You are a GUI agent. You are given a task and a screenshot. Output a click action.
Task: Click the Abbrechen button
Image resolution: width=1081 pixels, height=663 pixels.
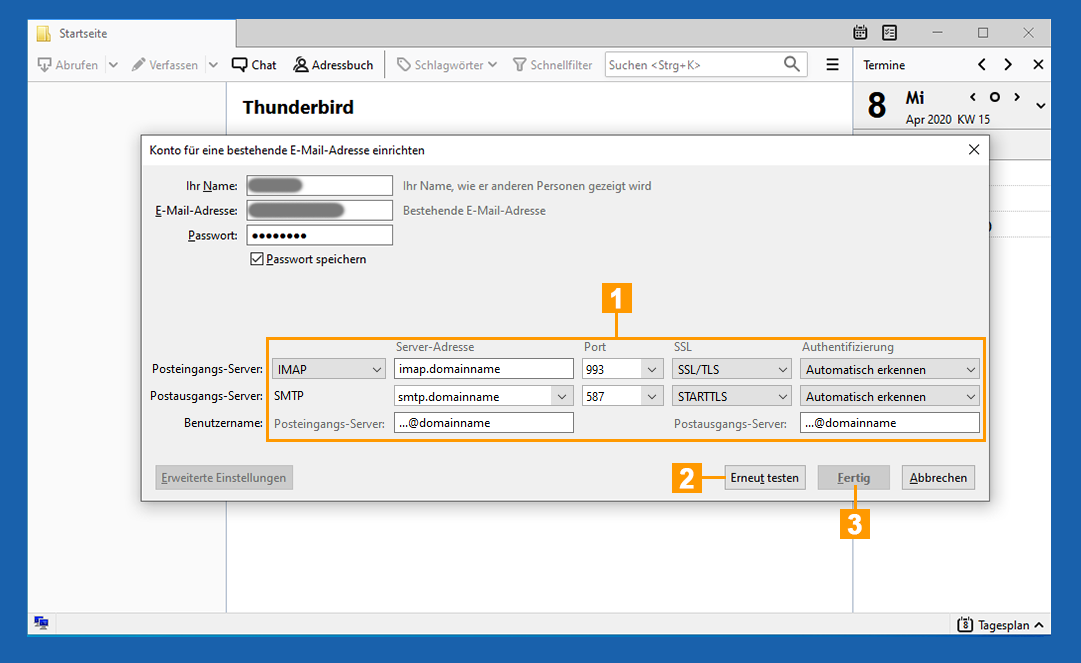937,478
